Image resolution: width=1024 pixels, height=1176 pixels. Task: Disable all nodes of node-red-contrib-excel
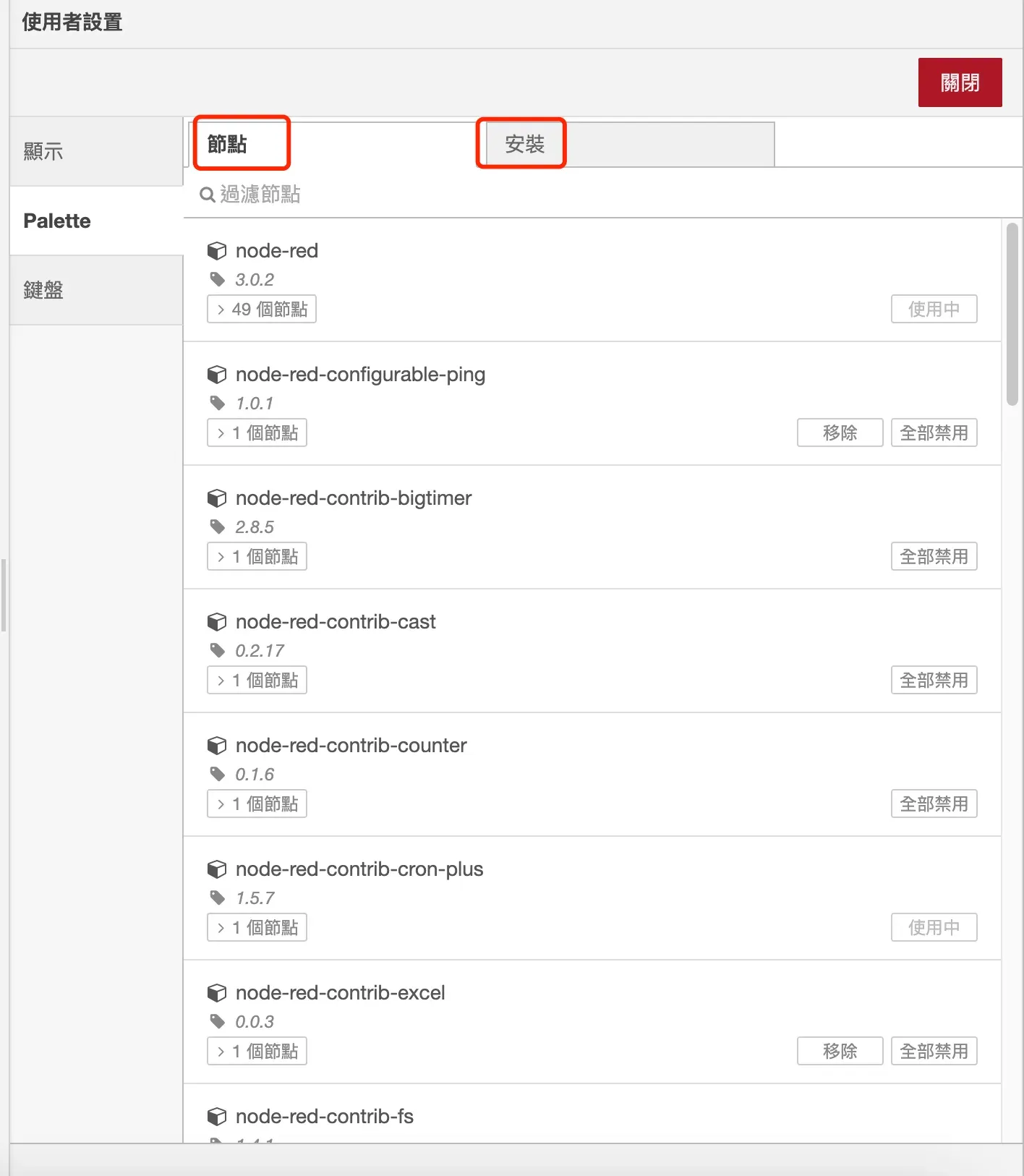934,1051
